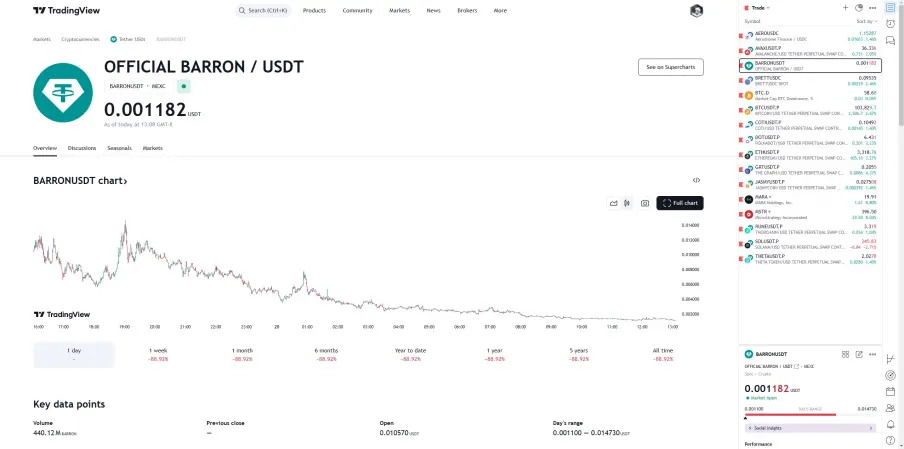Screen dimensions: 904x449
Task: Open the Full chart button
Action: [x=680, y=203]
